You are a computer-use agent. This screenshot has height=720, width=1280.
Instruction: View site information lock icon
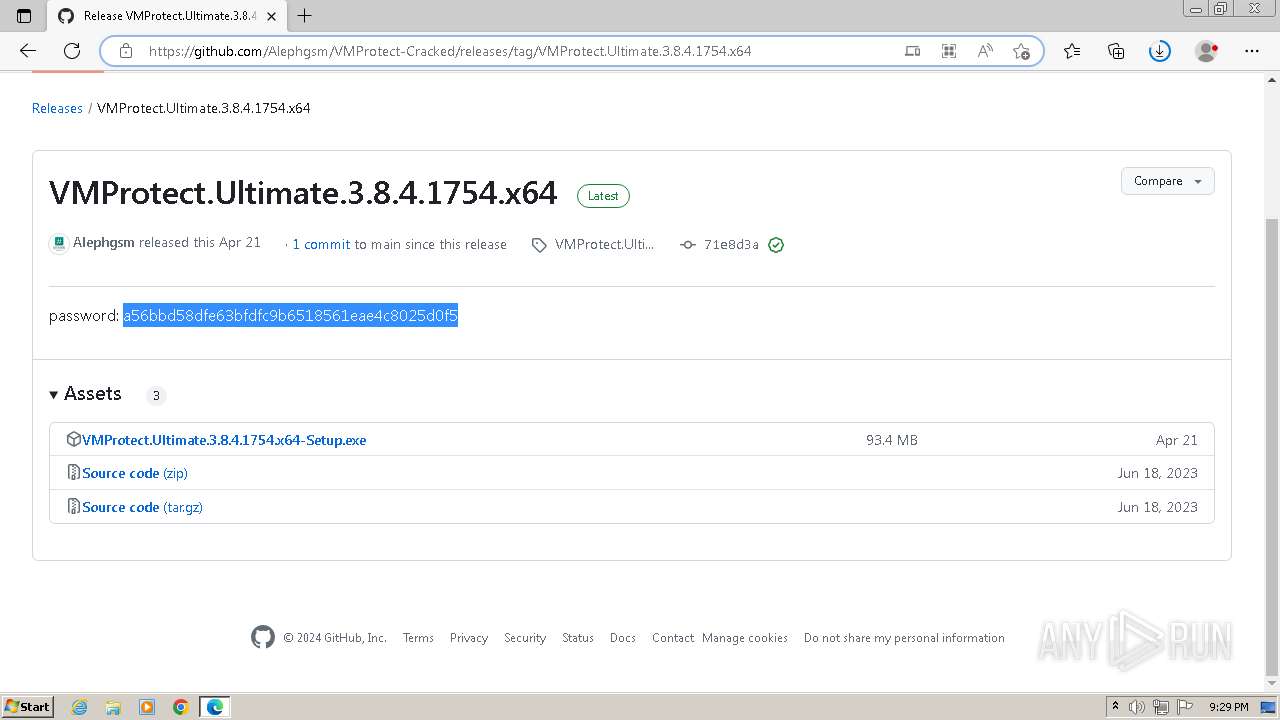126,51
